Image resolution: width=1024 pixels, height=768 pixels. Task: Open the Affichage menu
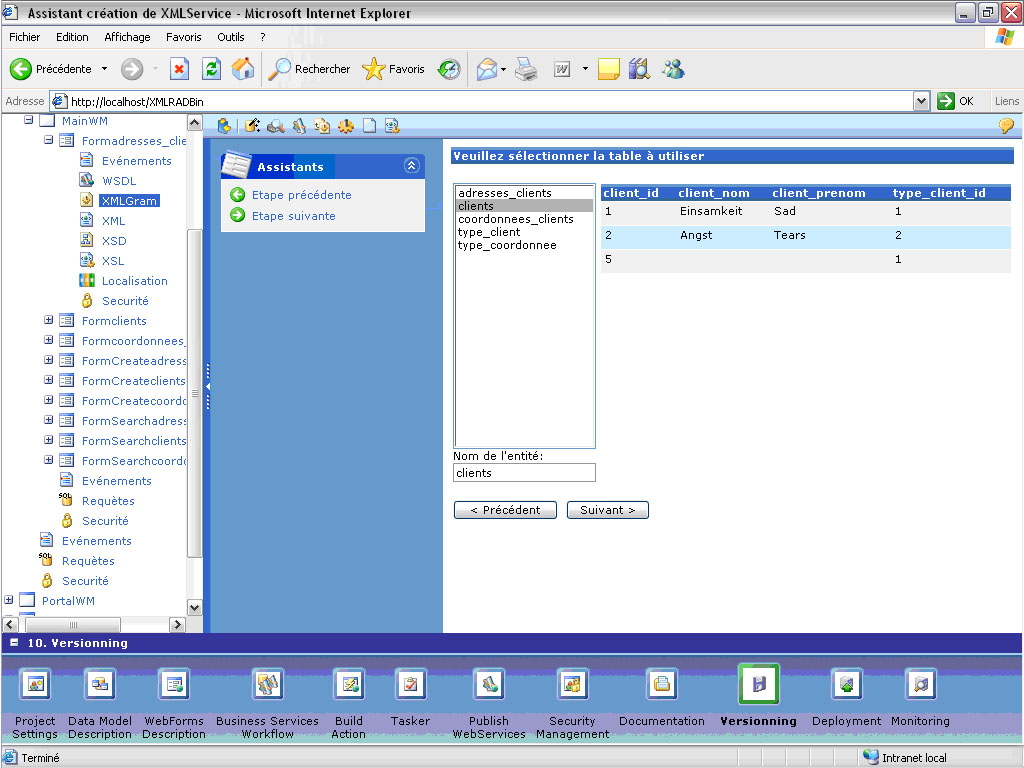(x=127, y=37)
